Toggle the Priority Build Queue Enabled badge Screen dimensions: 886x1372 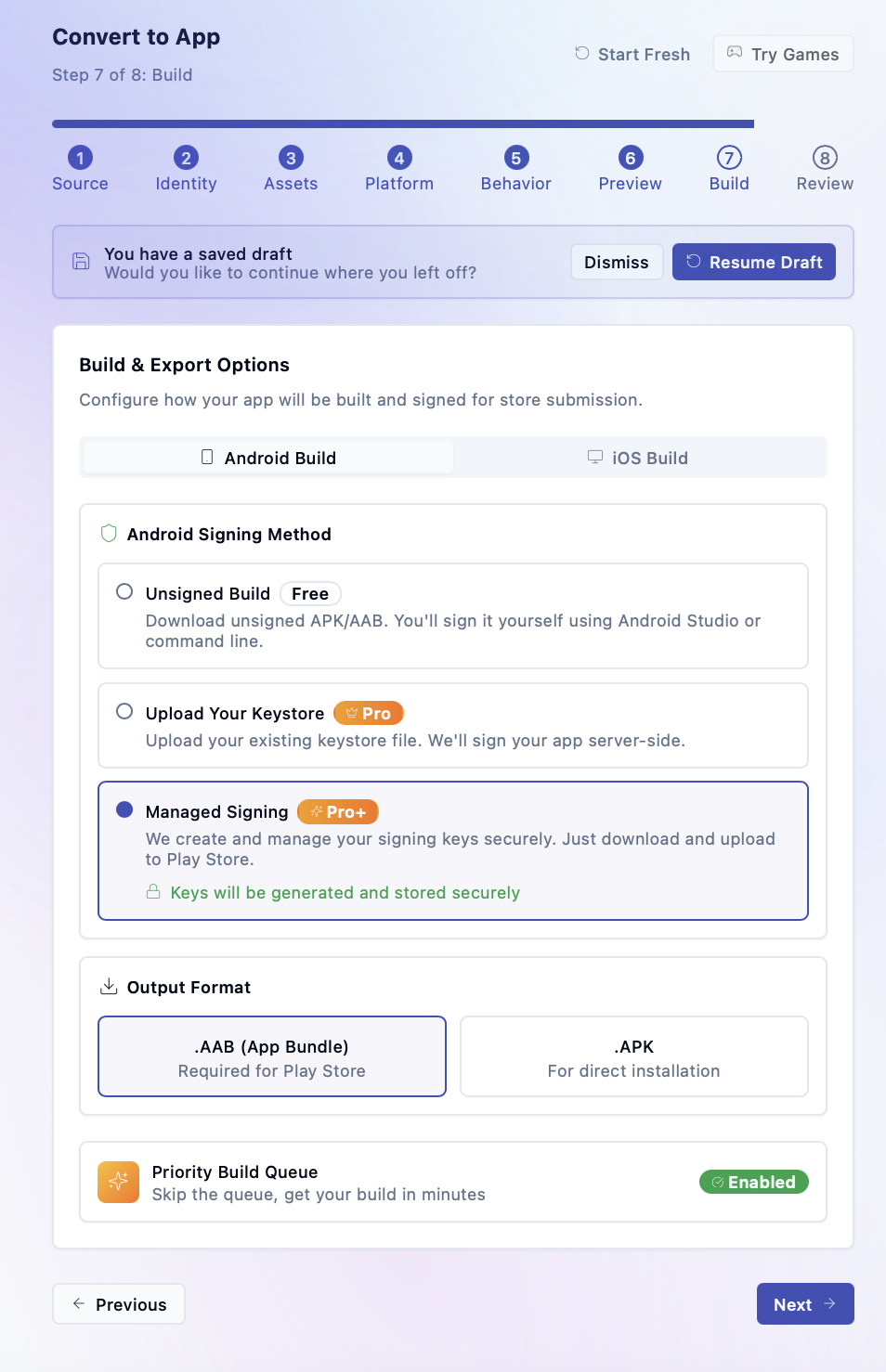pyautogui.click(x=753, y=1182)
